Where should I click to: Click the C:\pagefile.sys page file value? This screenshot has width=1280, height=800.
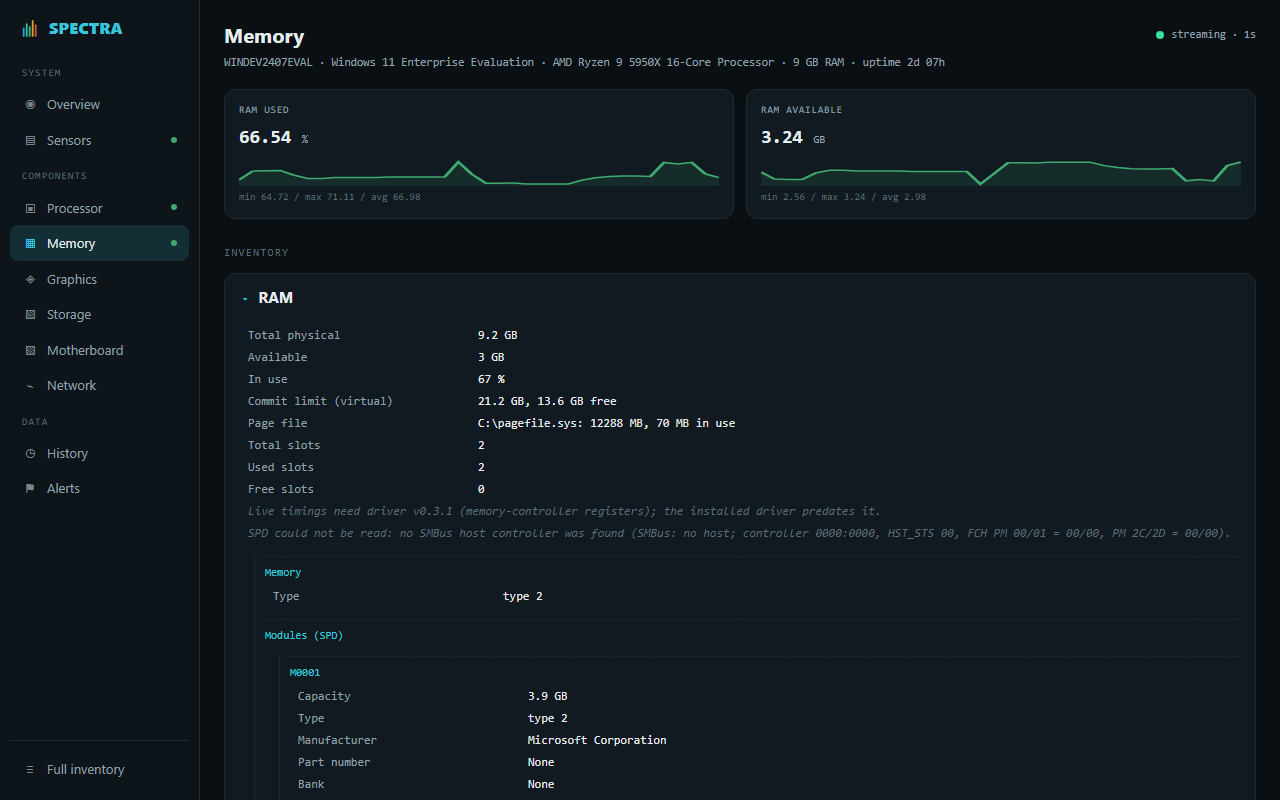click(606, 423)
